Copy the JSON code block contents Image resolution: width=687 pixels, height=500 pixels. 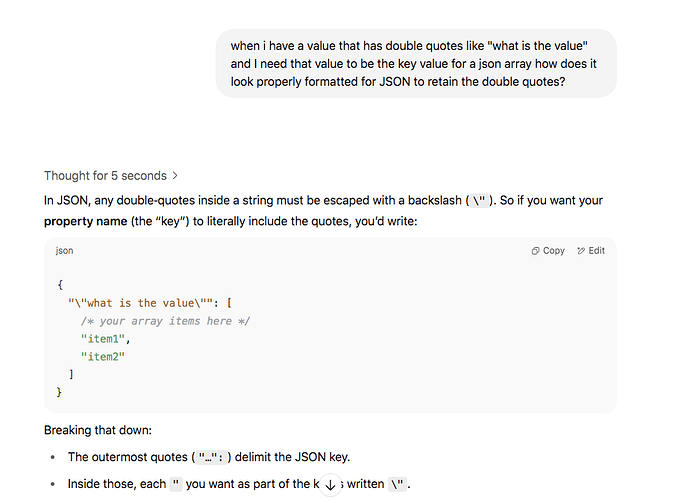pos(548,251)
